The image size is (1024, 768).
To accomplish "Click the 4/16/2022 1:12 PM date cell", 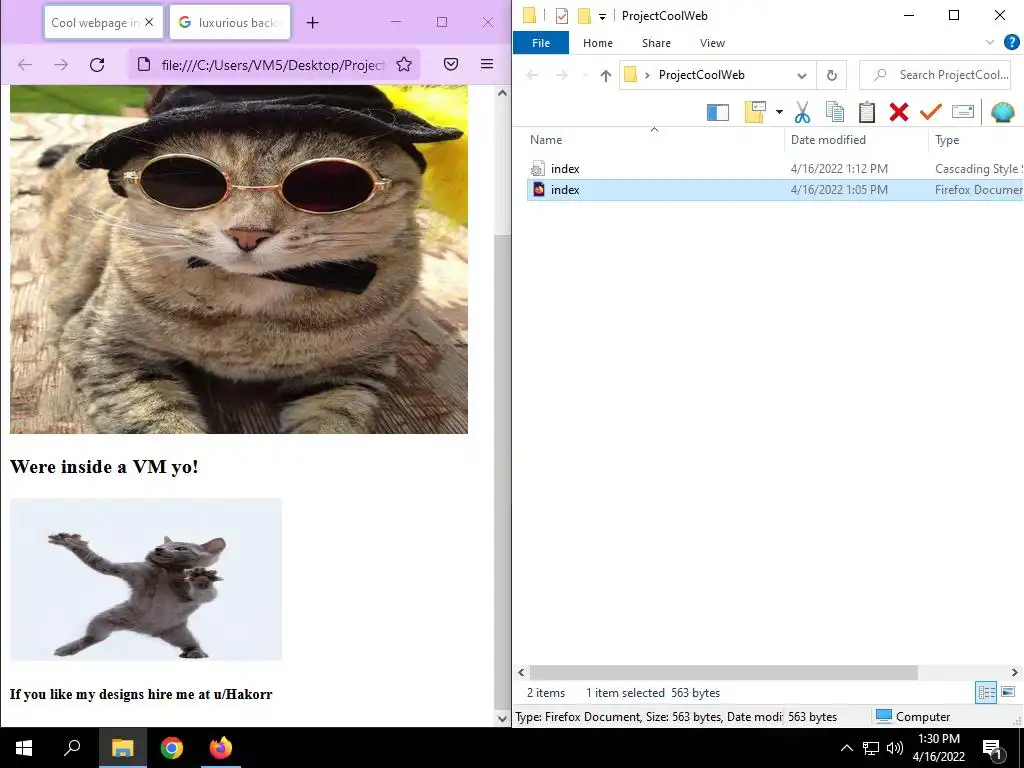I will click(x=839, y=168).
